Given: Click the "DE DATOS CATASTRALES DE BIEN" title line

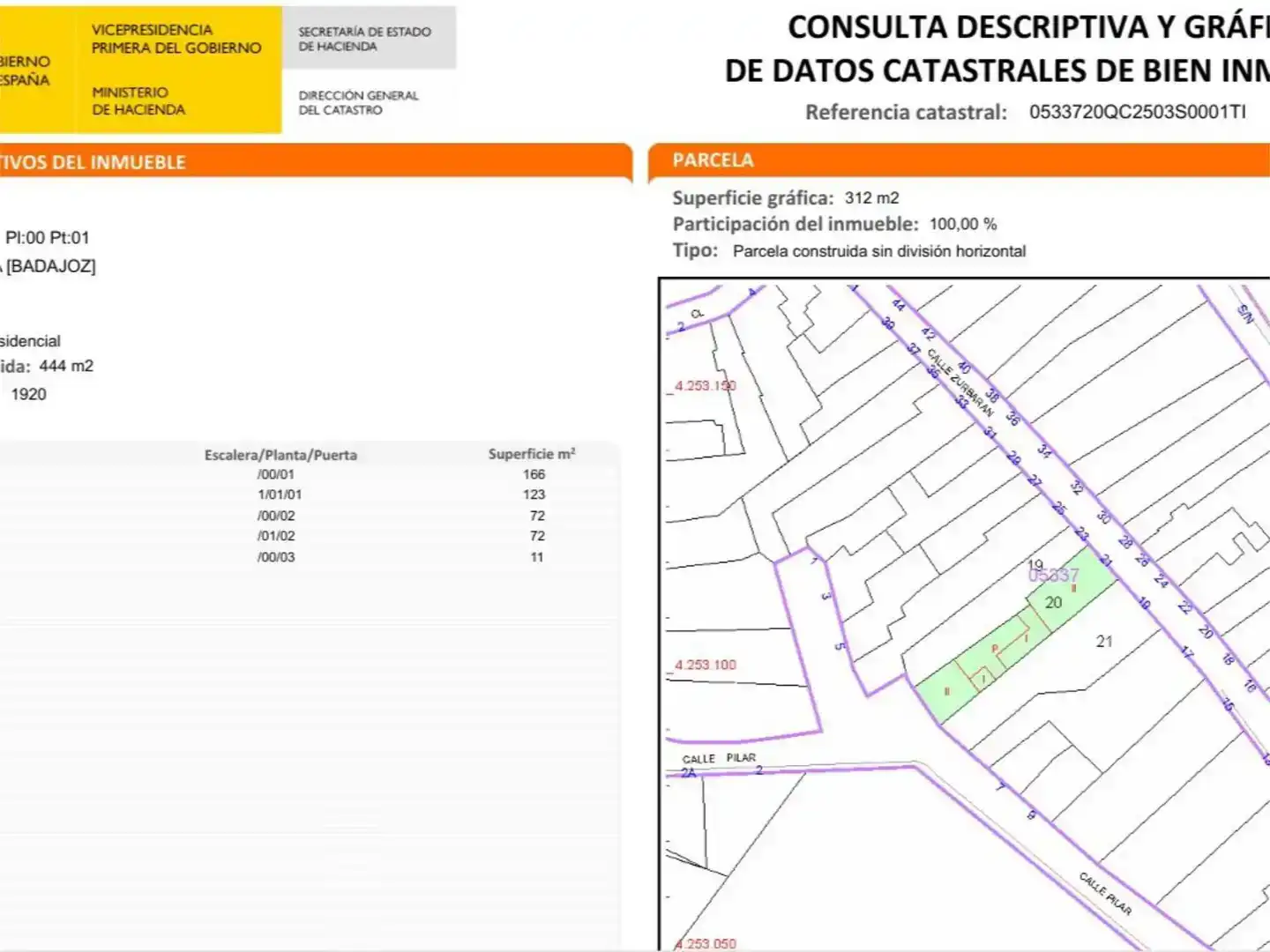Looking at the screenshot, I should [x=997, y=71].
